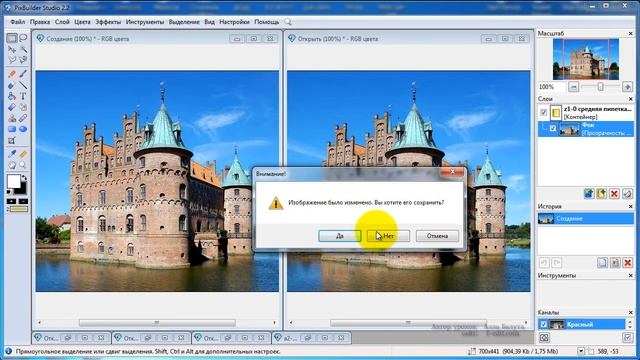Select the brush tool
Screen dimensions: 640x360
coord(23,74)
